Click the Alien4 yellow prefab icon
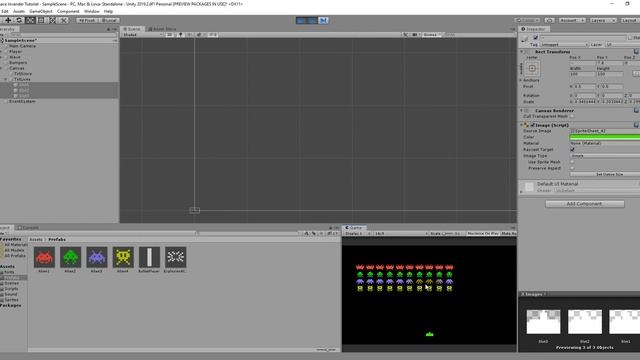 pyautogui.click(x=123, y=257)
